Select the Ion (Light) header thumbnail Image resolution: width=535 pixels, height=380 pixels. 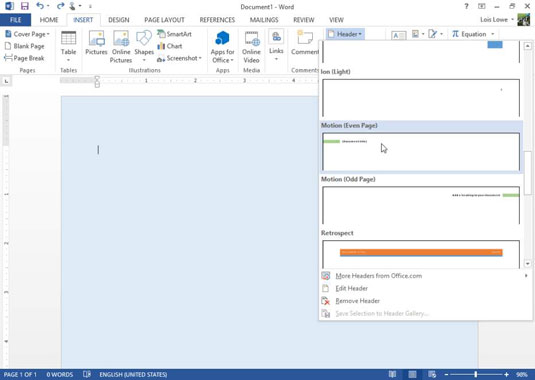(x=421, y=98)
